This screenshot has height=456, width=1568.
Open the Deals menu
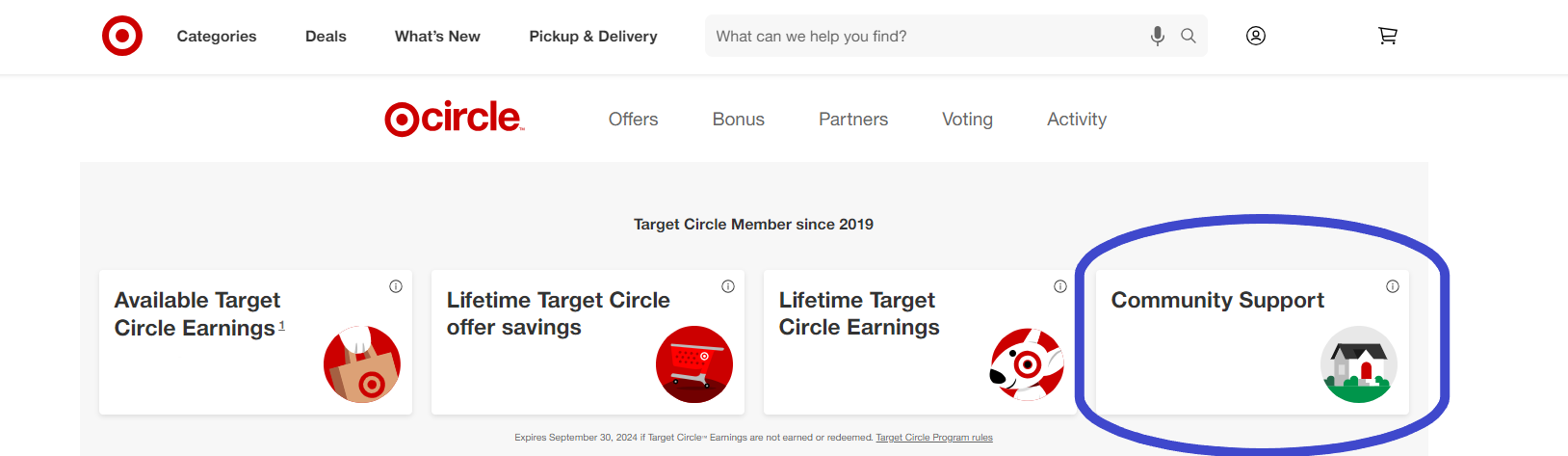pyautogui.click(x=326, y=36)
